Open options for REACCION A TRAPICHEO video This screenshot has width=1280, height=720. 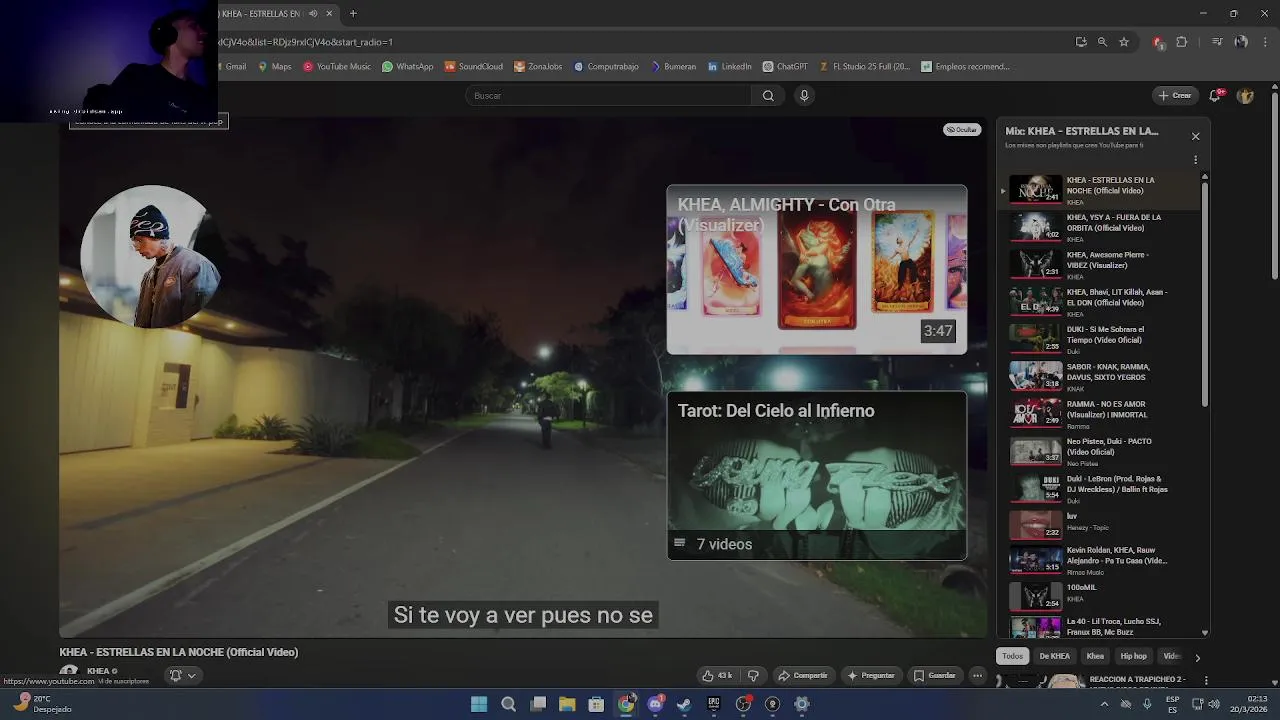click(x=1206, y=680)
